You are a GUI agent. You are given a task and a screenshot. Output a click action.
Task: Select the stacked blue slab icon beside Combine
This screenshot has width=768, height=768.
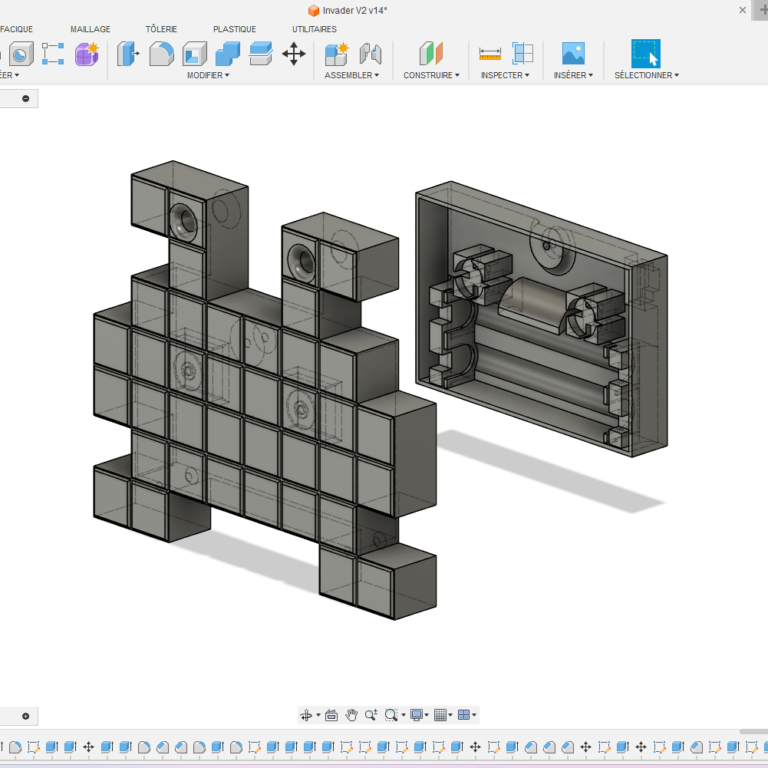click(261, 54)
